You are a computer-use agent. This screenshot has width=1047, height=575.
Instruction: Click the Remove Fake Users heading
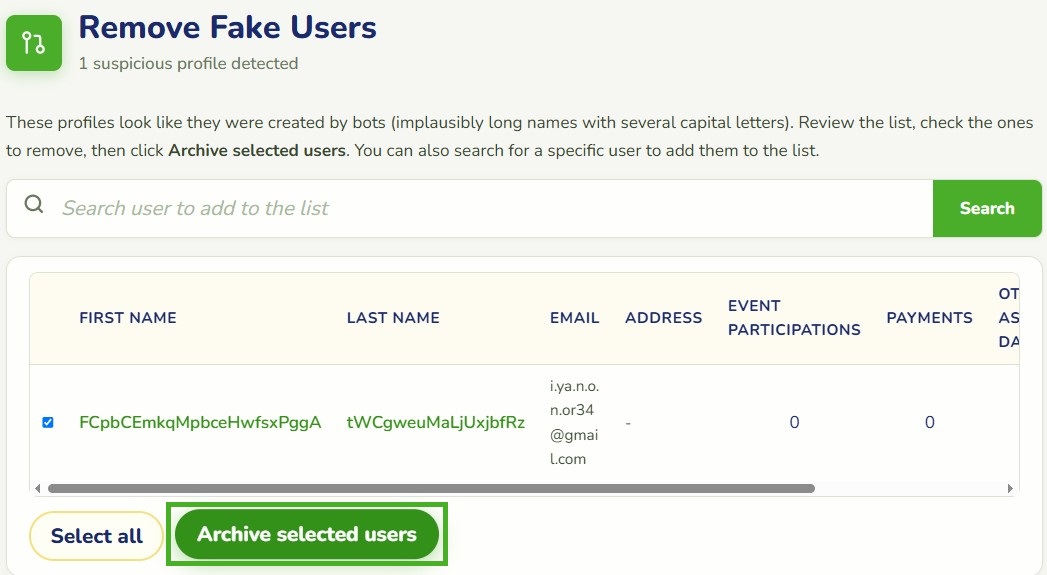pos(228,27)
